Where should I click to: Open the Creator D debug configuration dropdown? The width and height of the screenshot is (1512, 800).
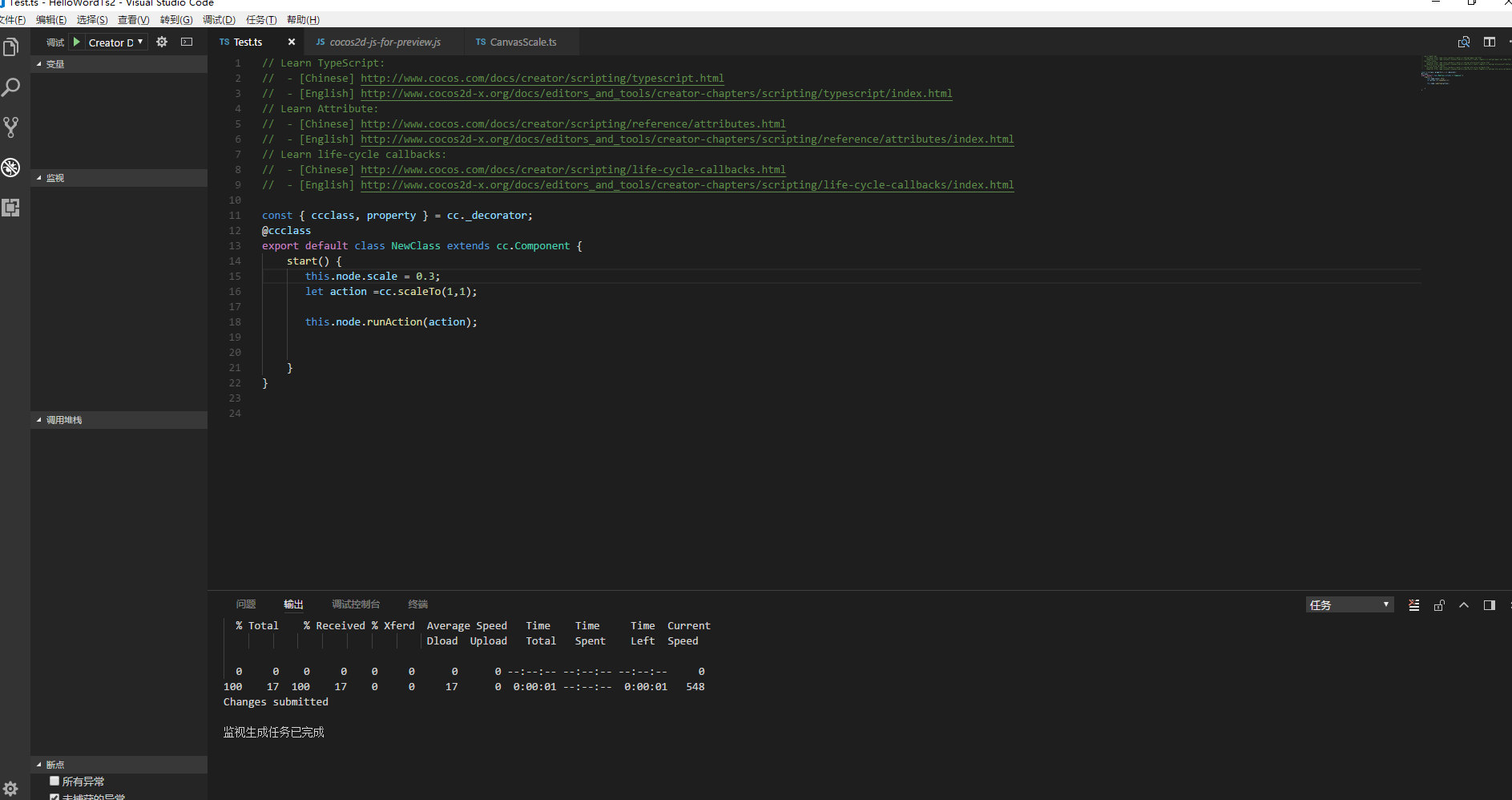tap(117, 42)
